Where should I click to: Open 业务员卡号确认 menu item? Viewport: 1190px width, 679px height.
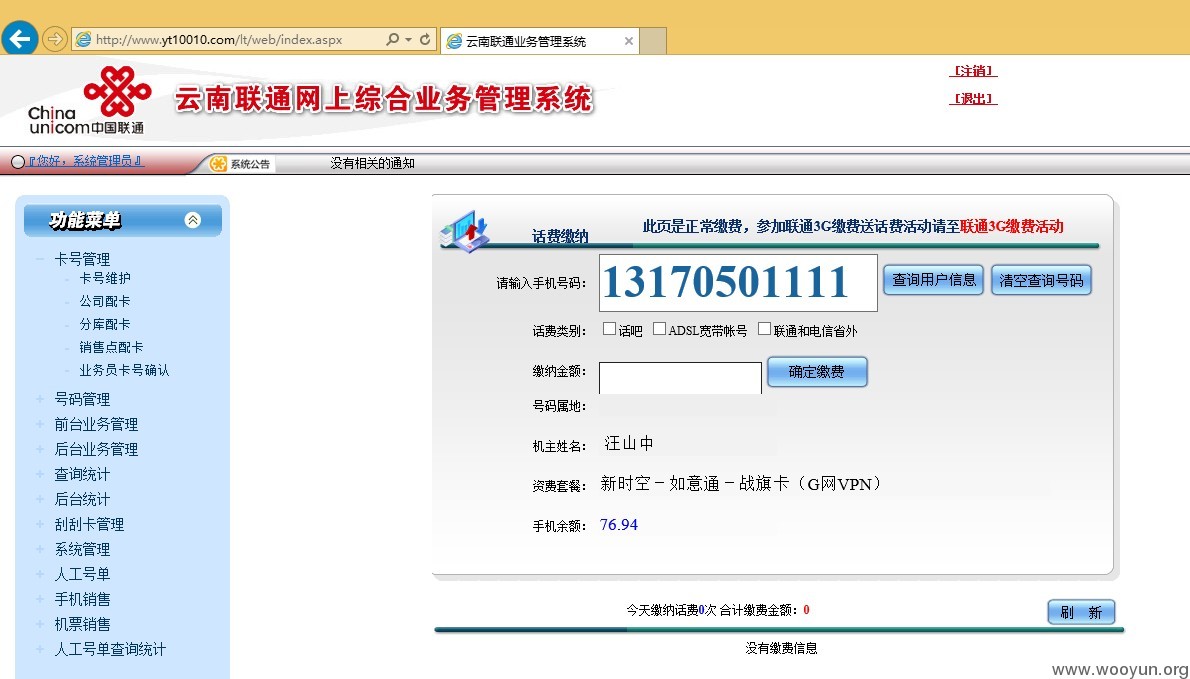click(x=124, y=370)
